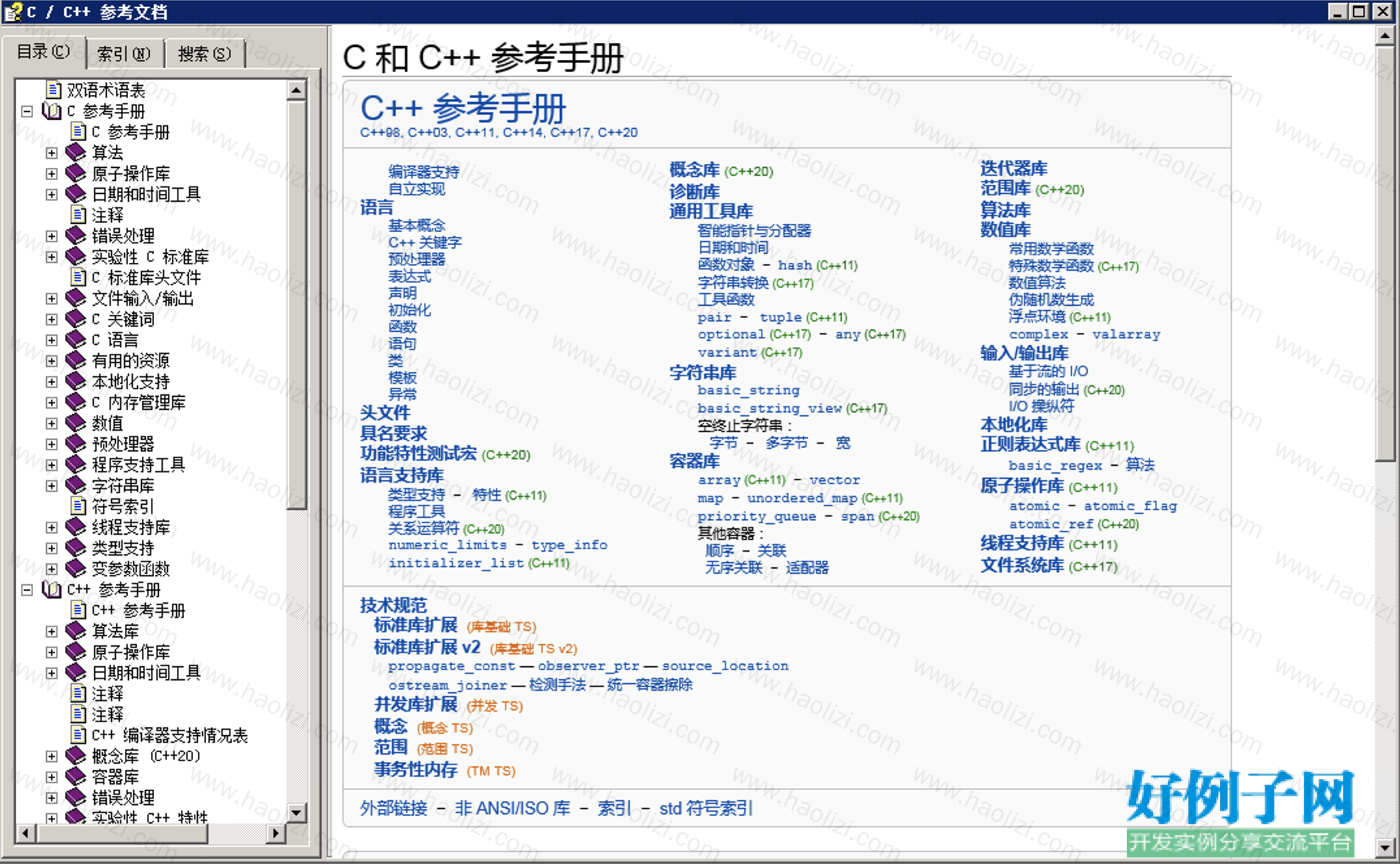Click the page icon next to C++ 编译器支持情况表
Image resolution: width=1400 pixels, height=864 pixels.
tap(78, 735)
